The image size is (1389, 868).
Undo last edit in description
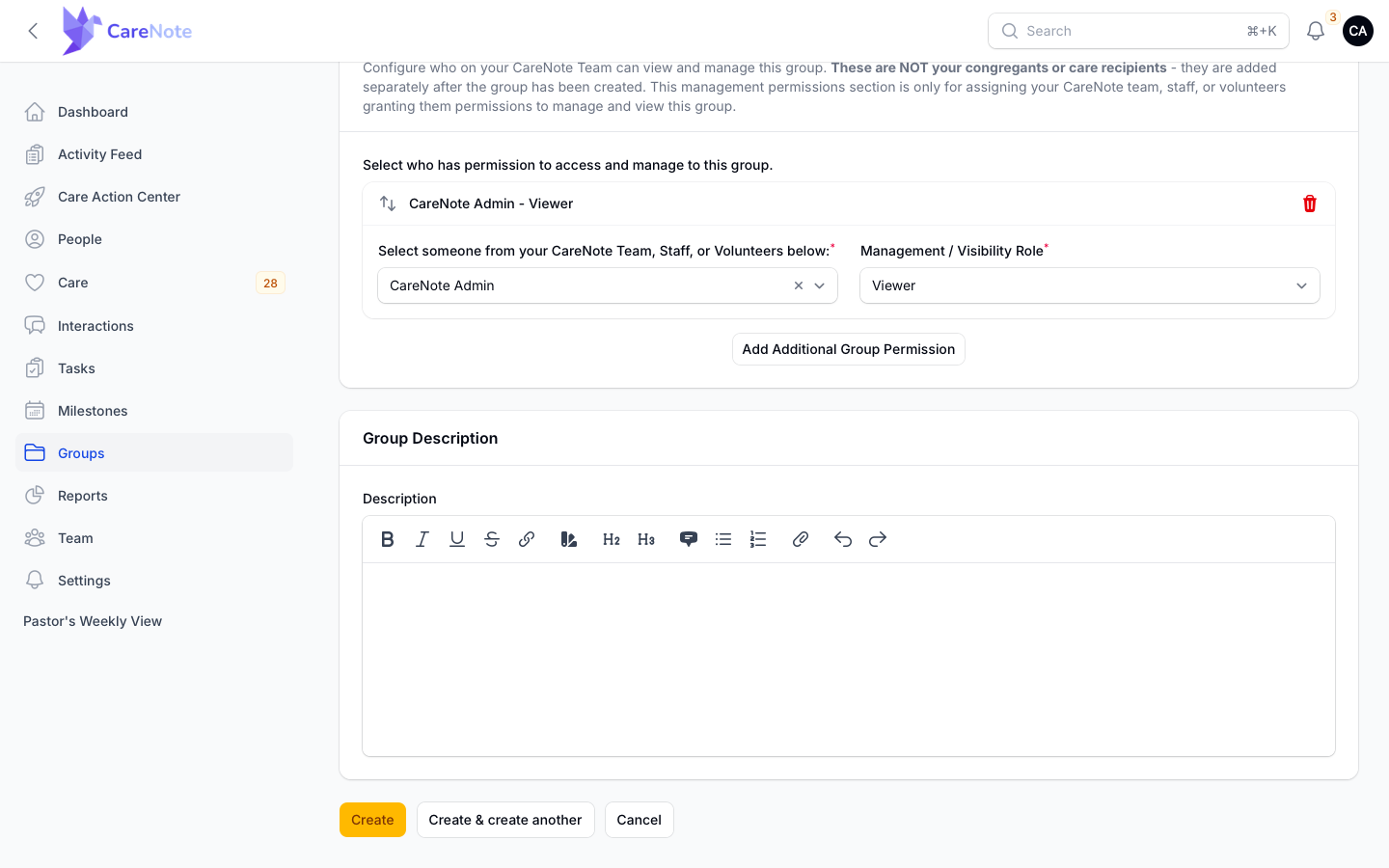(x=843, y=539)
